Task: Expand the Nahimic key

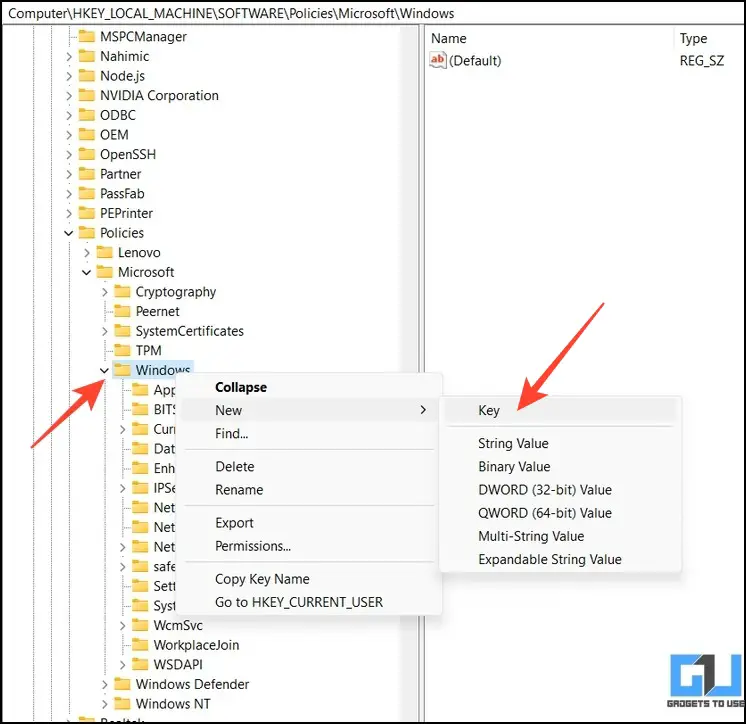Action: [69, 57]
